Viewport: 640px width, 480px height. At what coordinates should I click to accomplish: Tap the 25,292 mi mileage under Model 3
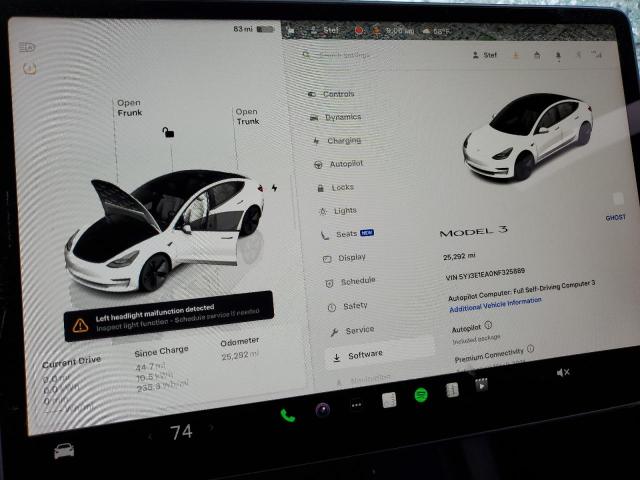point(459,256)
